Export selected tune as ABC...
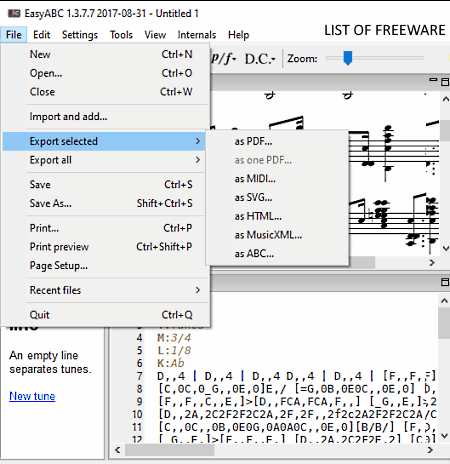Viewport: 450px width, 464px height. (x=277, y=254)
